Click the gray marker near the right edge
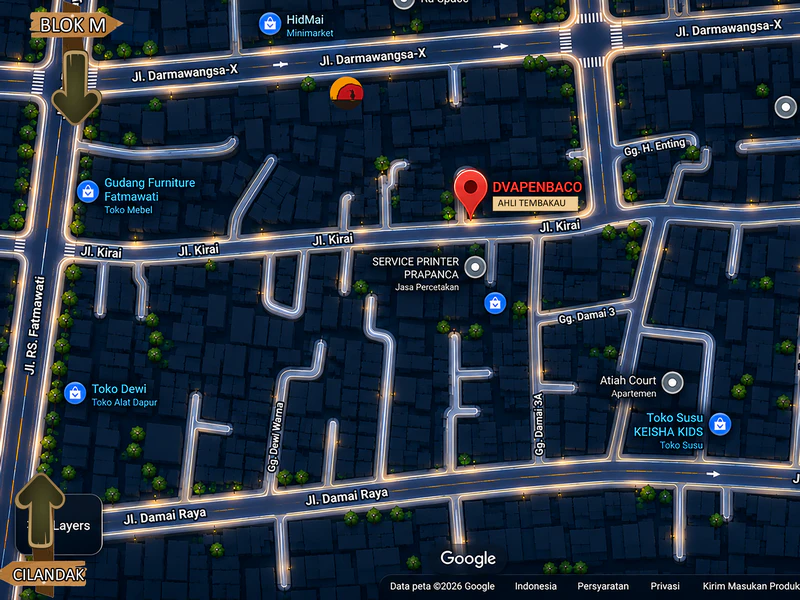The width and height of the screenshot is (800, 600). 785,108
